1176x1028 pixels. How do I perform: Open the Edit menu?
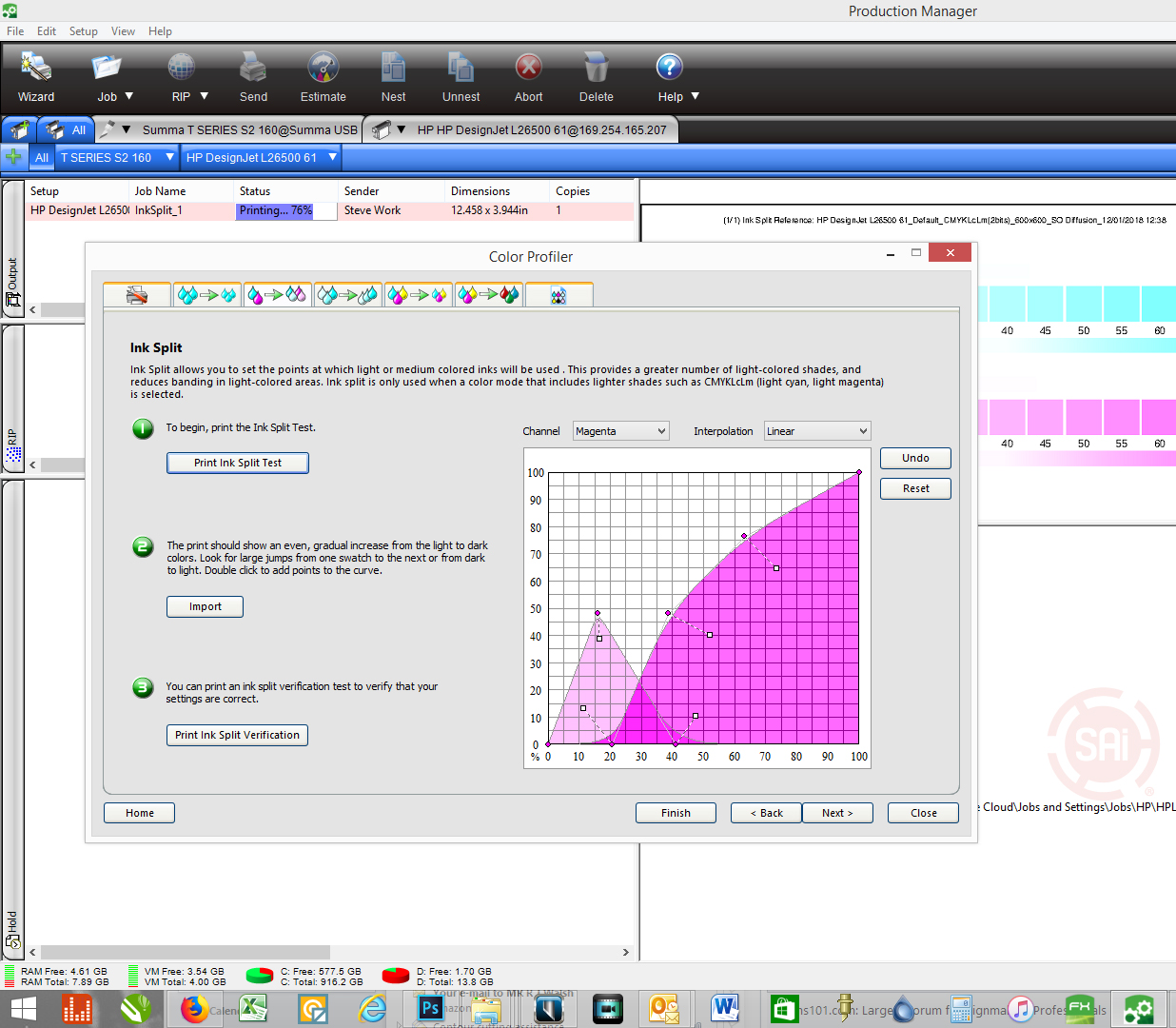(47, 31)
